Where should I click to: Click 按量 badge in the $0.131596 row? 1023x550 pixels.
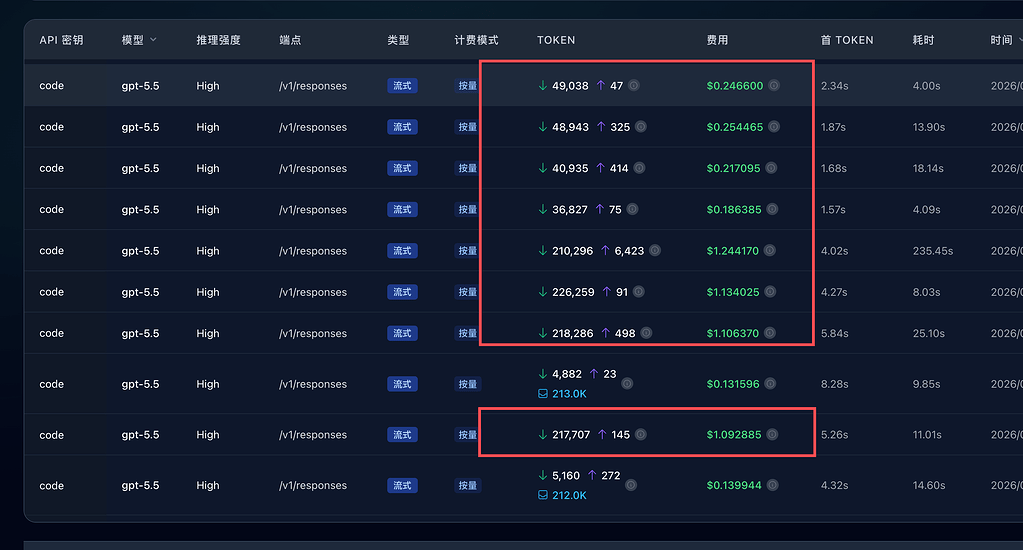click(x=467, y=384)
